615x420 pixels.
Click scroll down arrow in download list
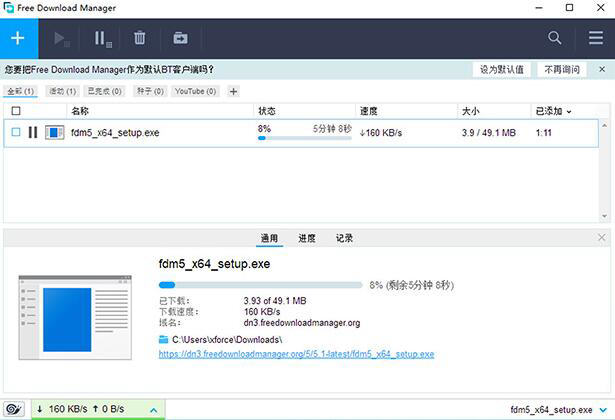click(604, 216)
